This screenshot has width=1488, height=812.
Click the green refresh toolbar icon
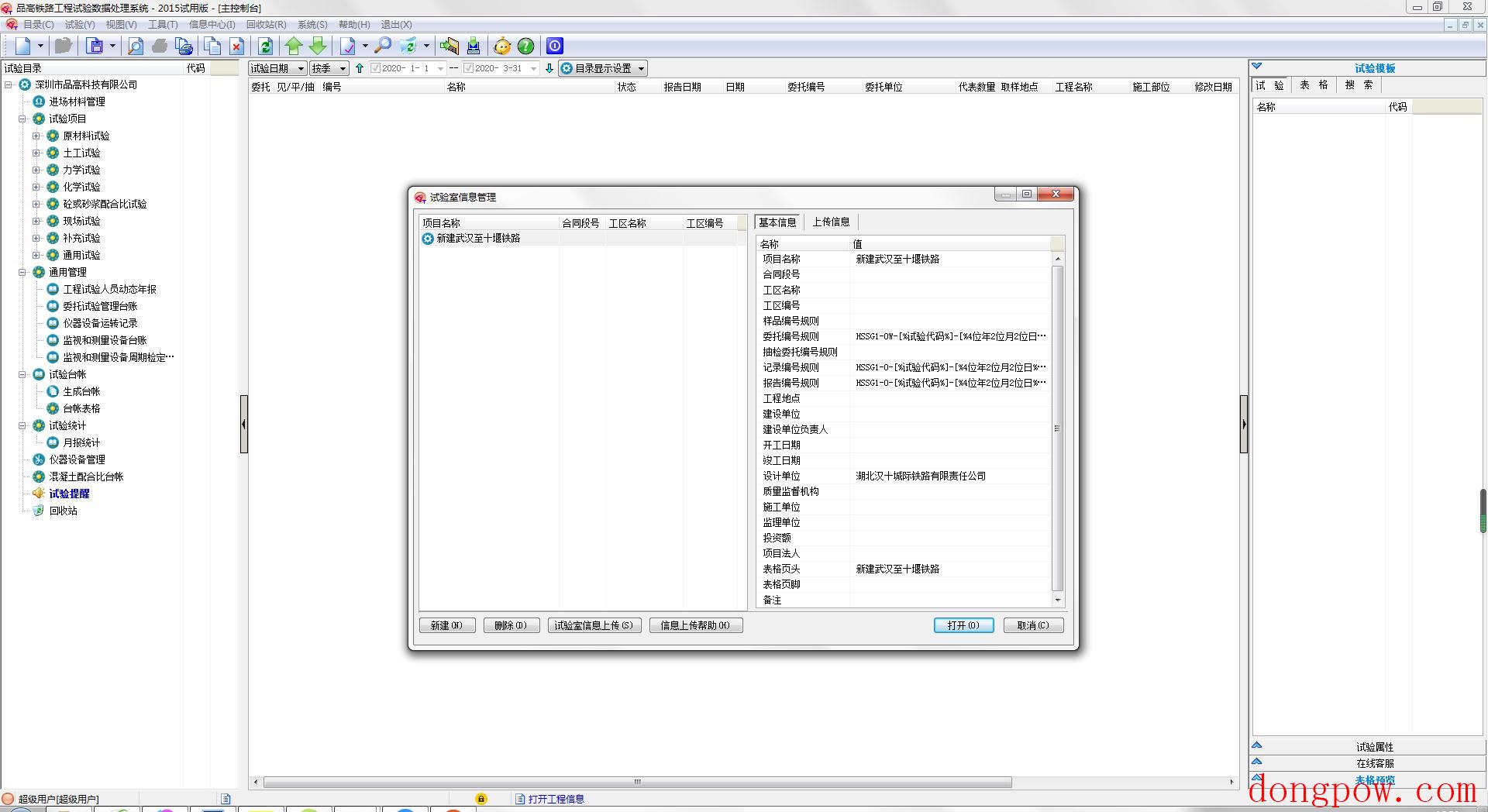265,46
